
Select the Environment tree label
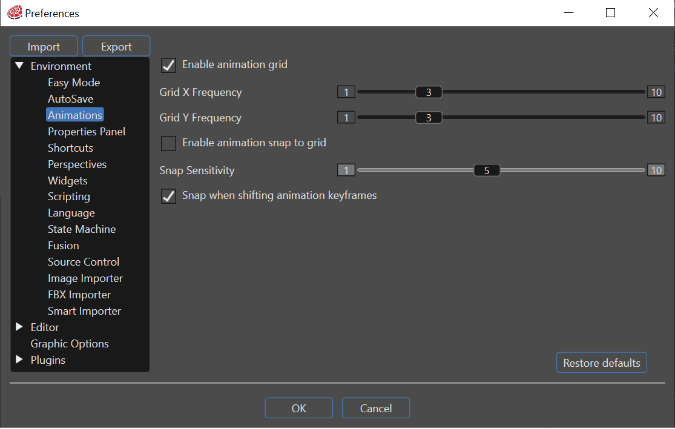tap(61, 66)
